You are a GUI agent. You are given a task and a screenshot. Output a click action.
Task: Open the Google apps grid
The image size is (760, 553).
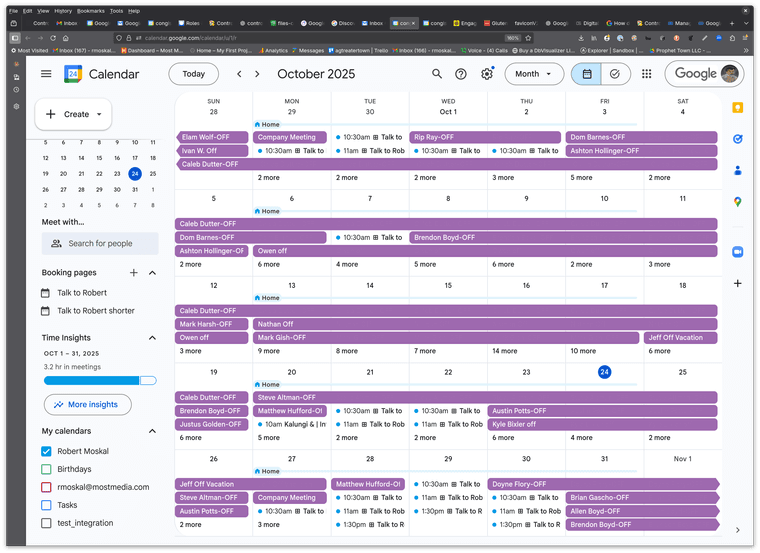pyautogui.click(x=647, y=74)
